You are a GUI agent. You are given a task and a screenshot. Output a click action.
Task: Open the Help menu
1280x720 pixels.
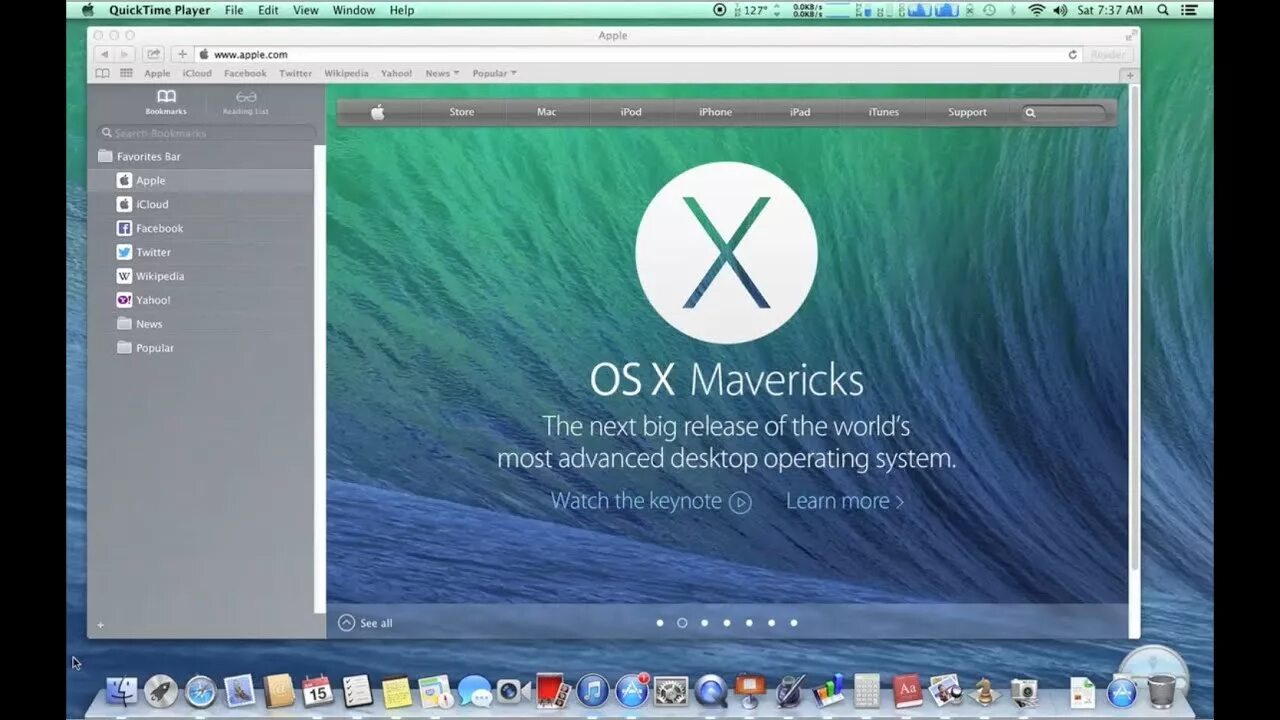[x=402, y=10]
